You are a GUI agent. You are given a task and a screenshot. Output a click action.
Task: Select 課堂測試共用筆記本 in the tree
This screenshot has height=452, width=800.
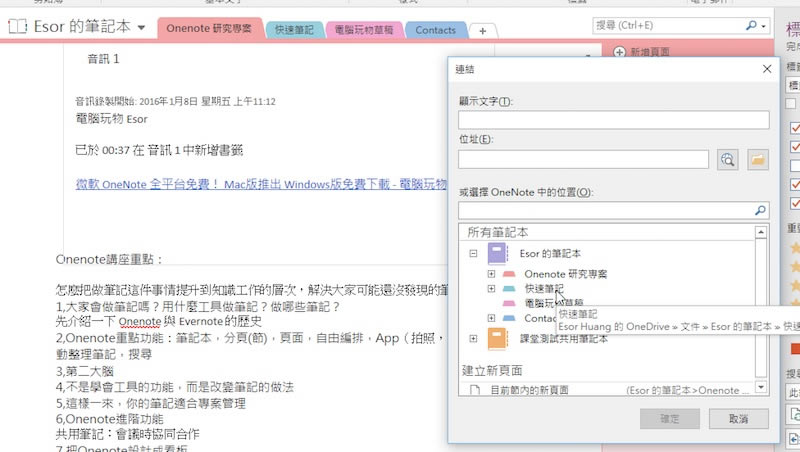tap(563, 339)
